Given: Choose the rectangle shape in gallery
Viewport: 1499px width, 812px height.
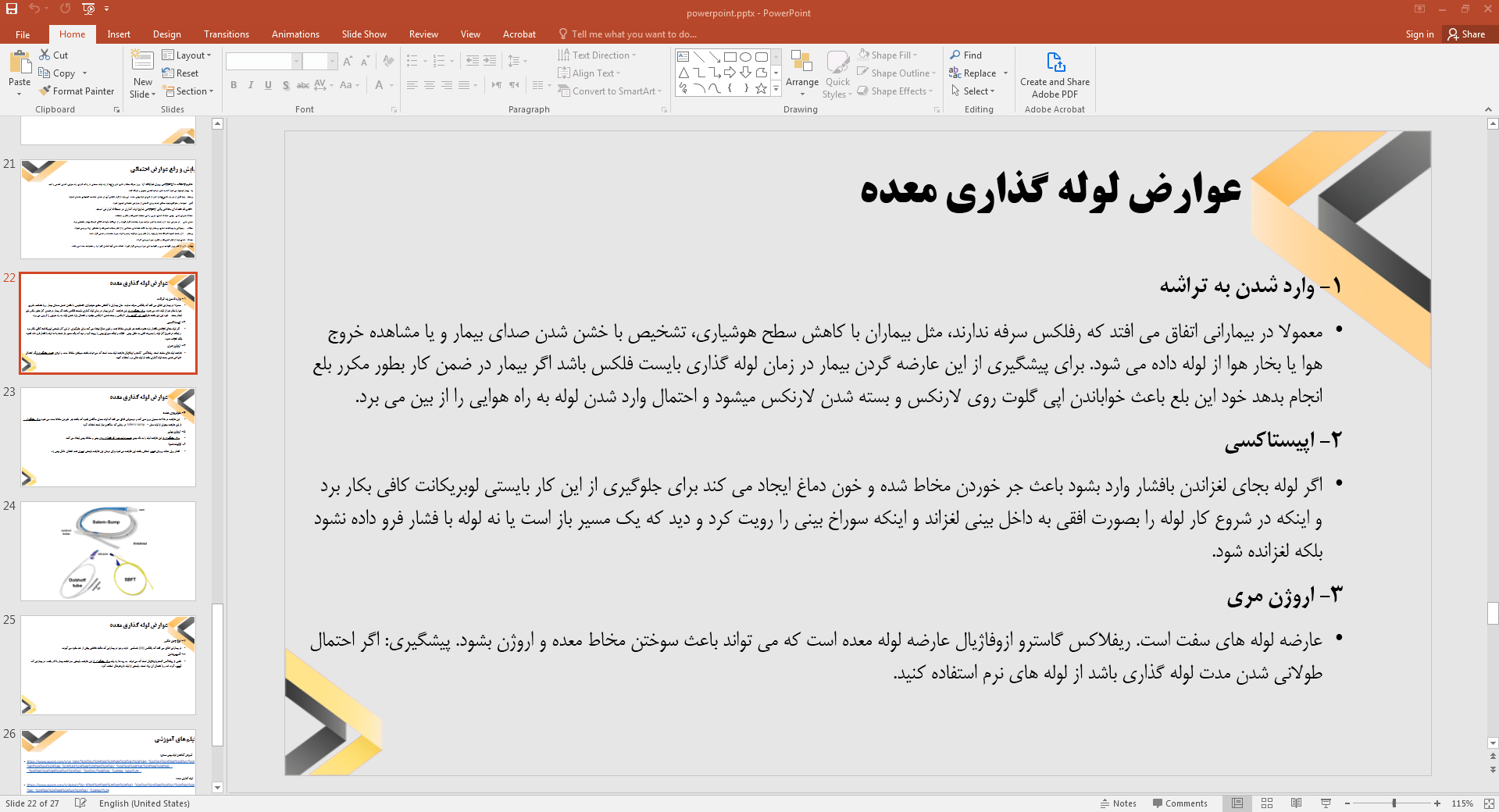Looking at the screenshot, I should [x=730, y=57].
